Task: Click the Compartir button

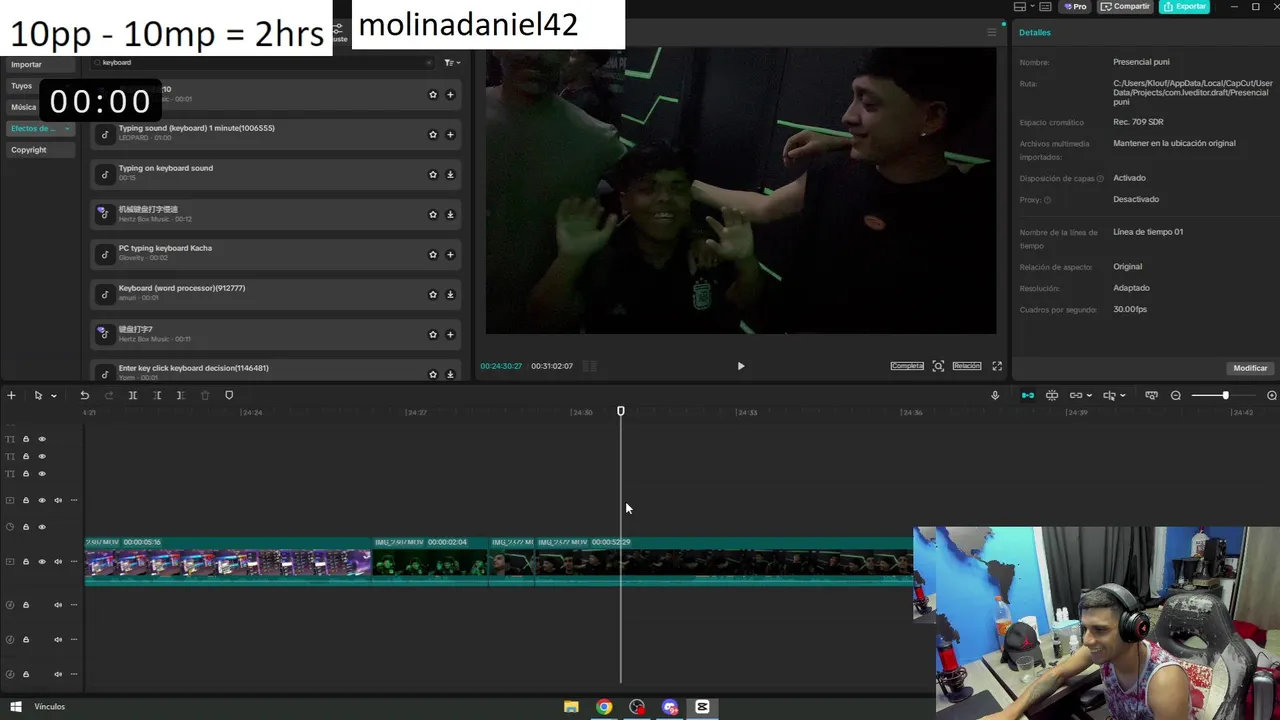Action: pos(1126,6)
